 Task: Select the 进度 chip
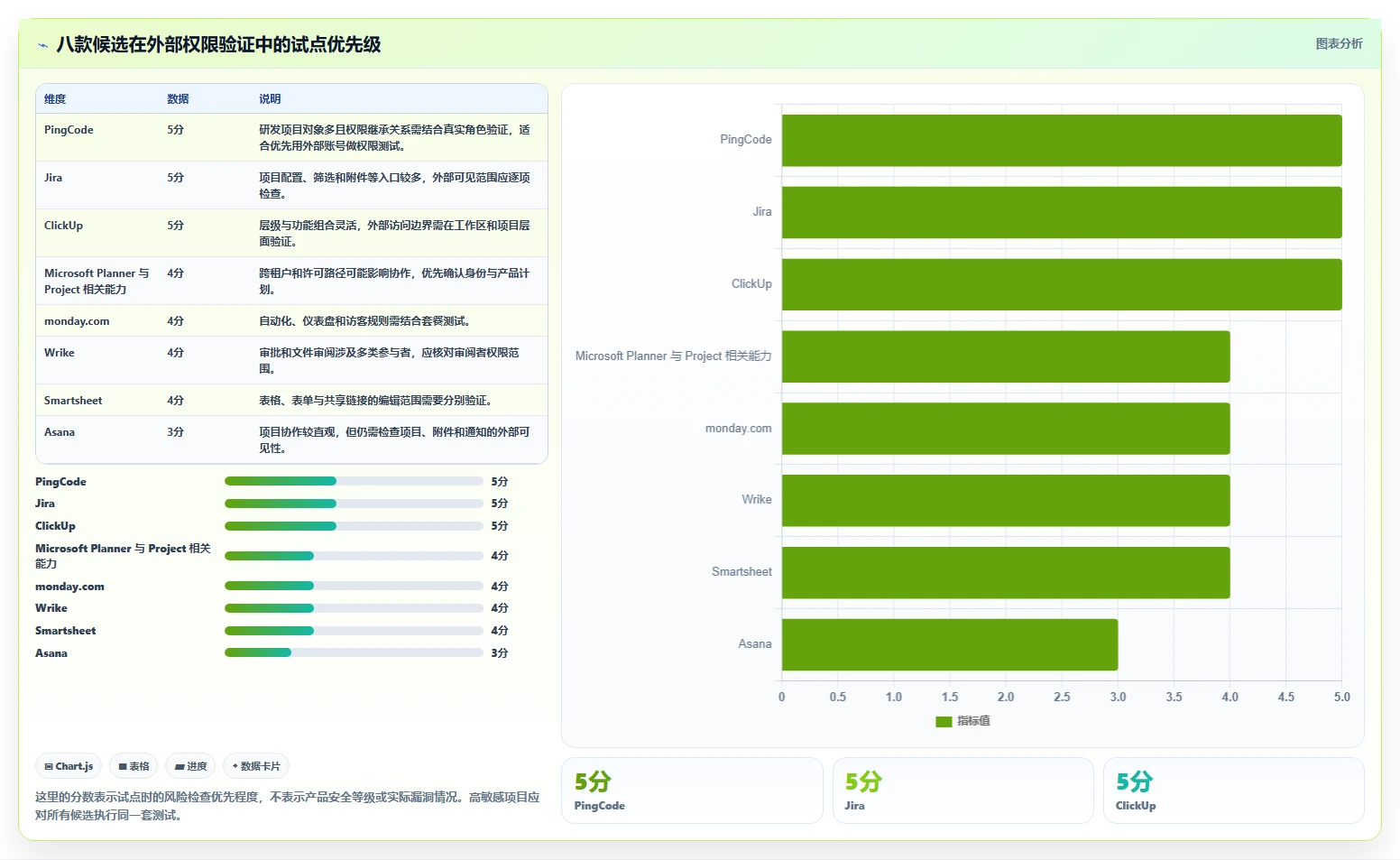pyautogui.click(x=190, y=766)
